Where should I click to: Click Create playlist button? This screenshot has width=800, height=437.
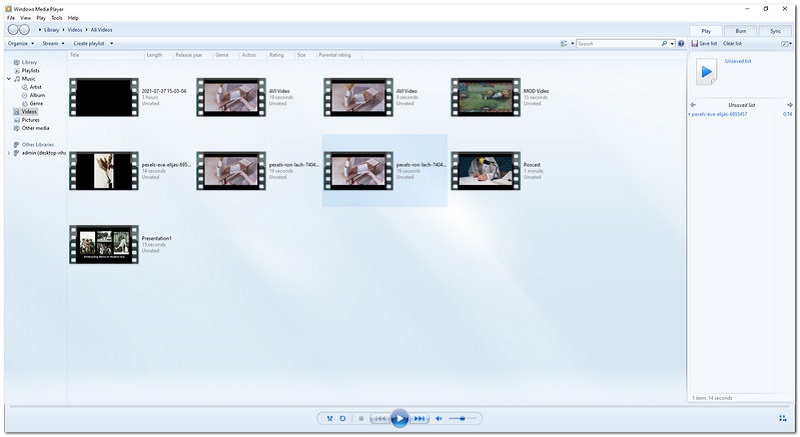tap(89, 43)
